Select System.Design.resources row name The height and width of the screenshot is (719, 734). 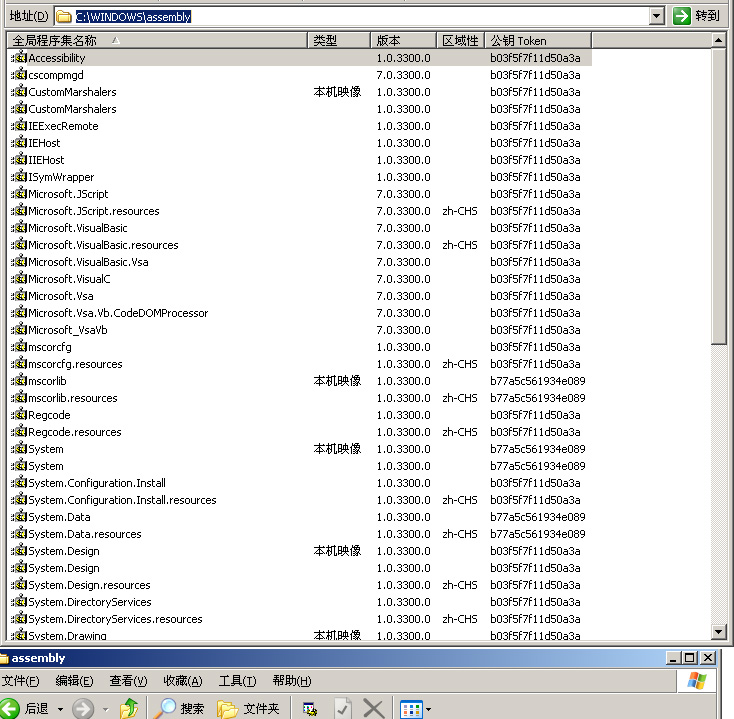point(89,585)
